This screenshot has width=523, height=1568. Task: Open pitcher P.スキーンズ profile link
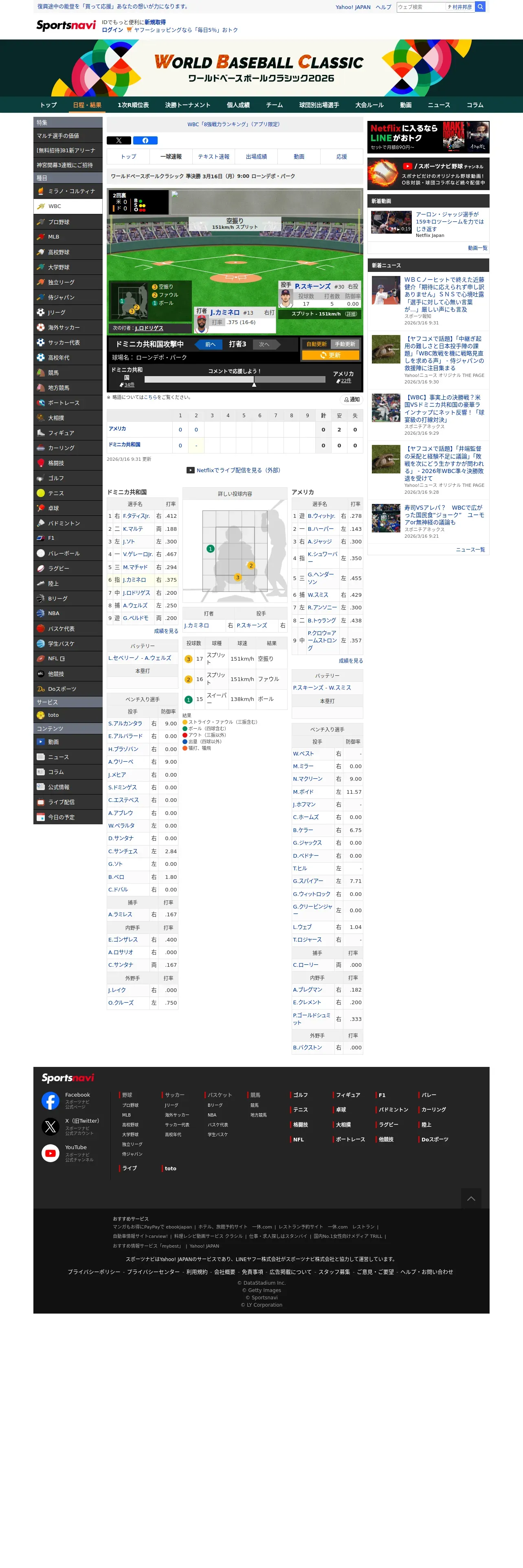click(x=313, y=286)
